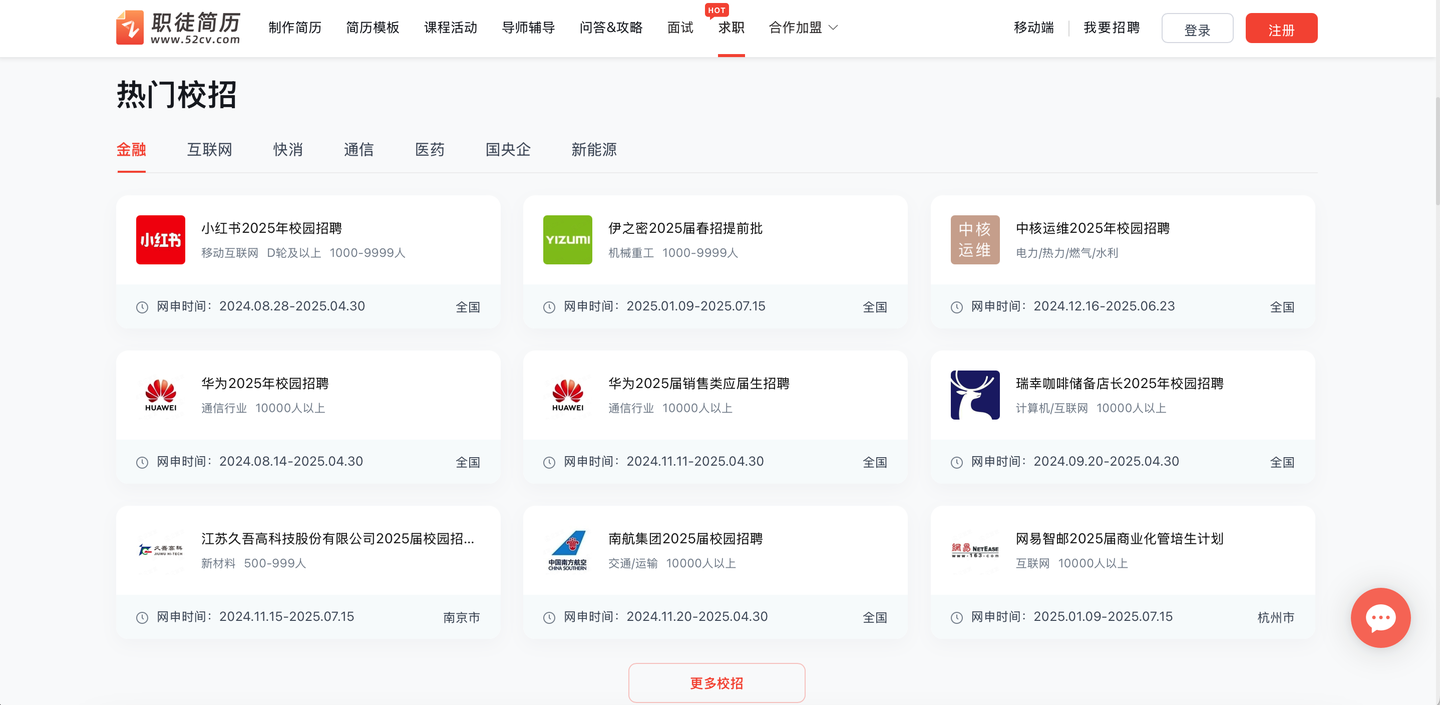1440x705 pixels.
Task: Switch to the 医药 tab
Action: pos(430,150)
